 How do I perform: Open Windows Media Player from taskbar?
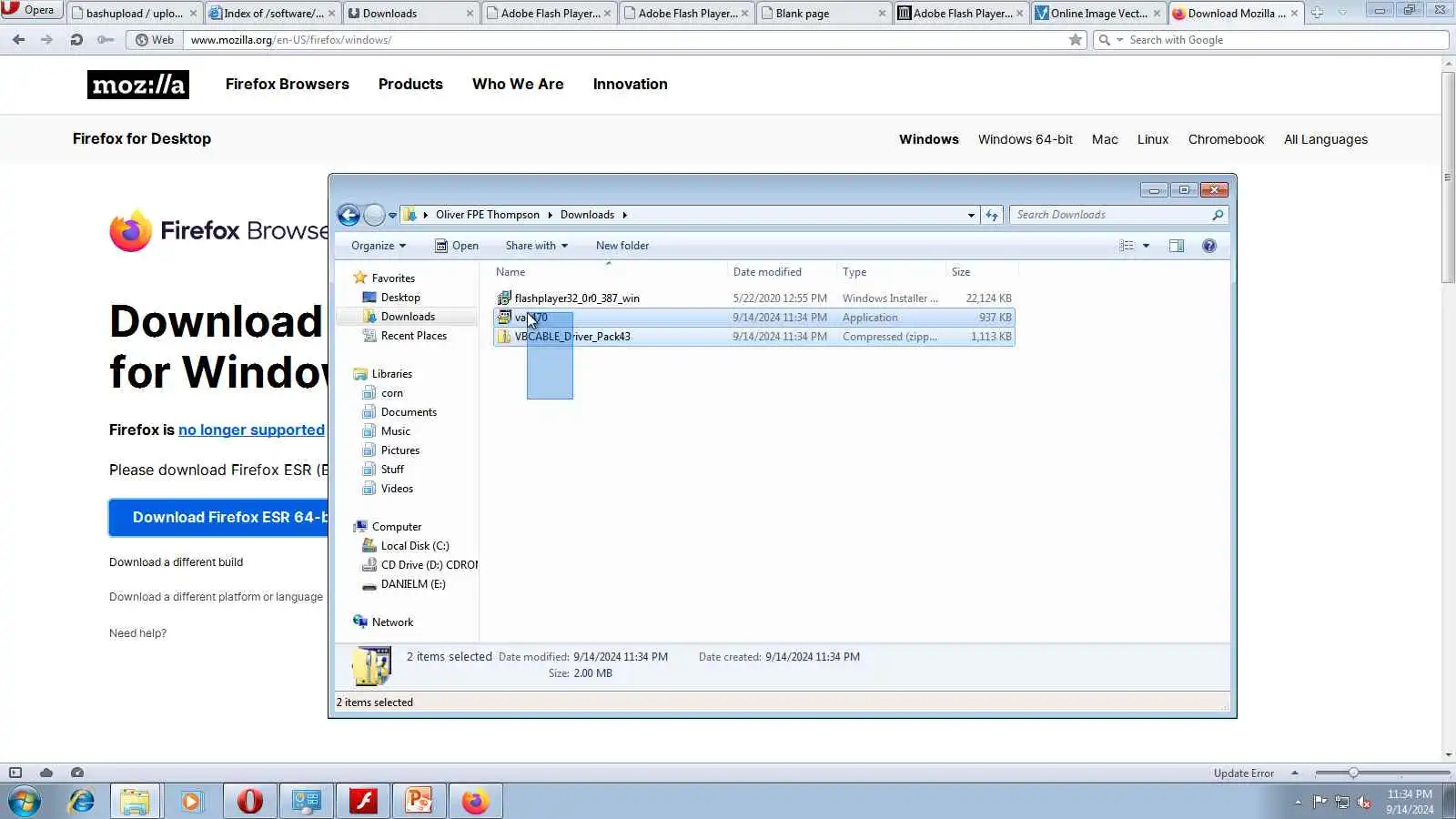[192, 802]
